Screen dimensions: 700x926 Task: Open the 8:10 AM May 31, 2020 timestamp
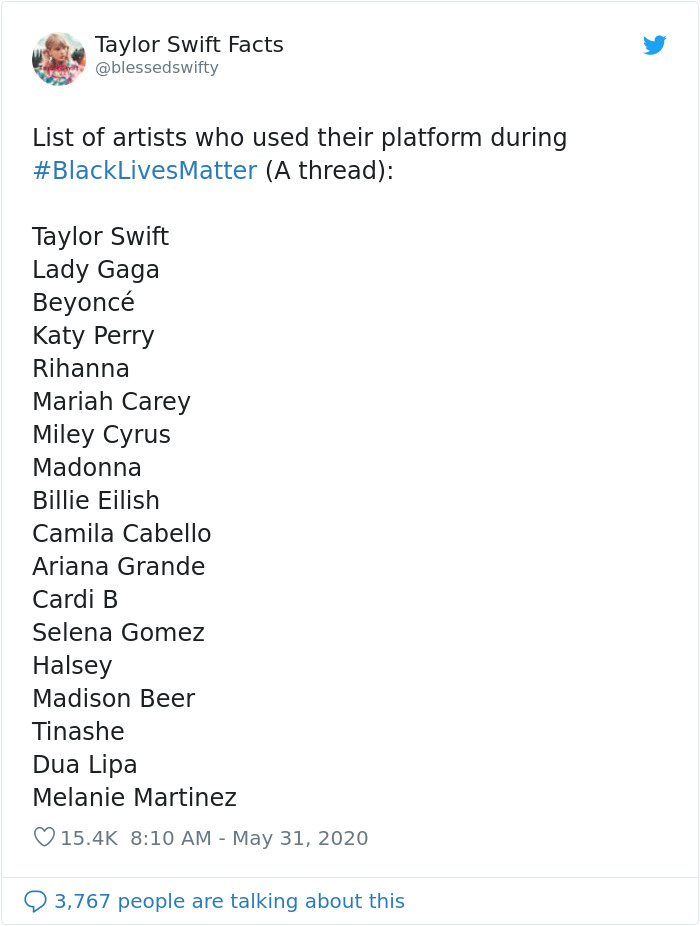pos(249,838)
